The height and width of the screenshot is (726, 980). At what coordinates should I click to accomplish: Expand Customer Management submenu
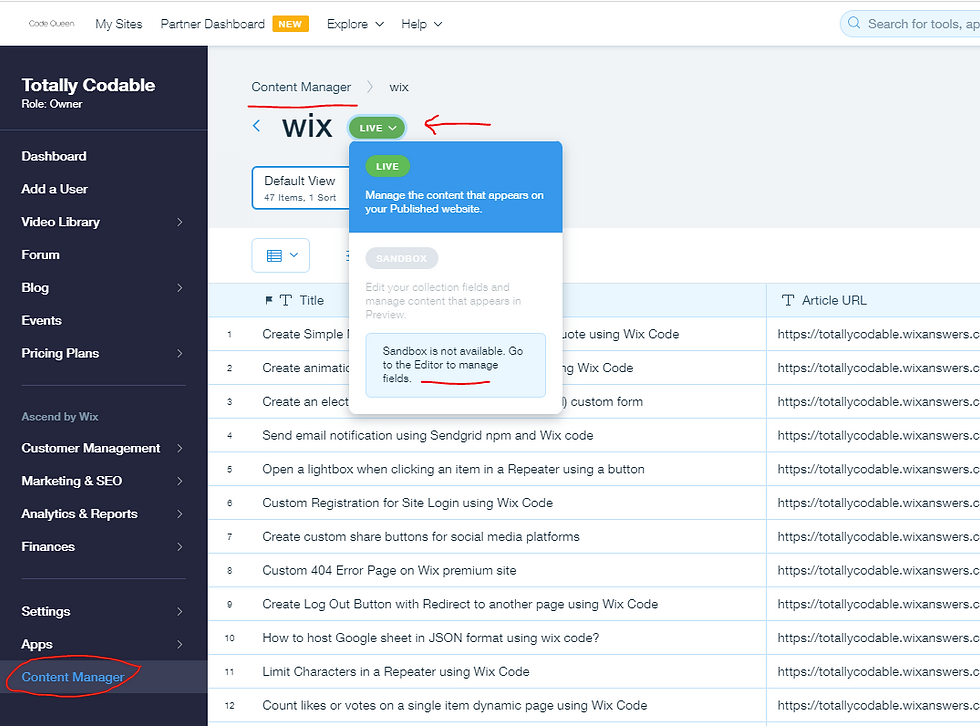(x=180, y=448)
